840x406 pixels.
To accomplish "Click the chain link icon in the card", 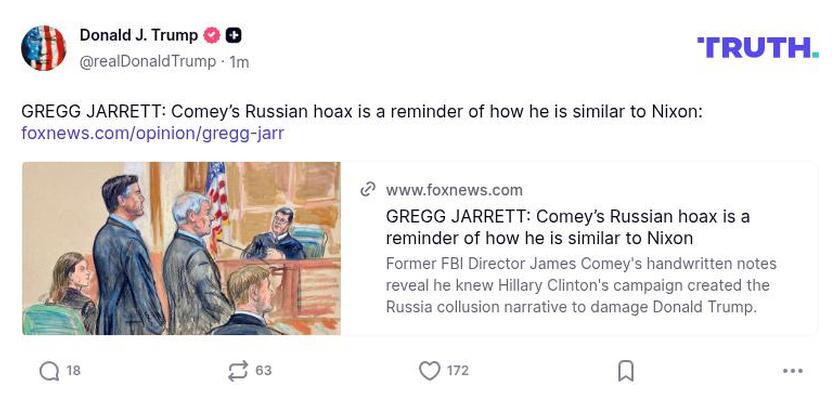I will click(x=368, y=190).
